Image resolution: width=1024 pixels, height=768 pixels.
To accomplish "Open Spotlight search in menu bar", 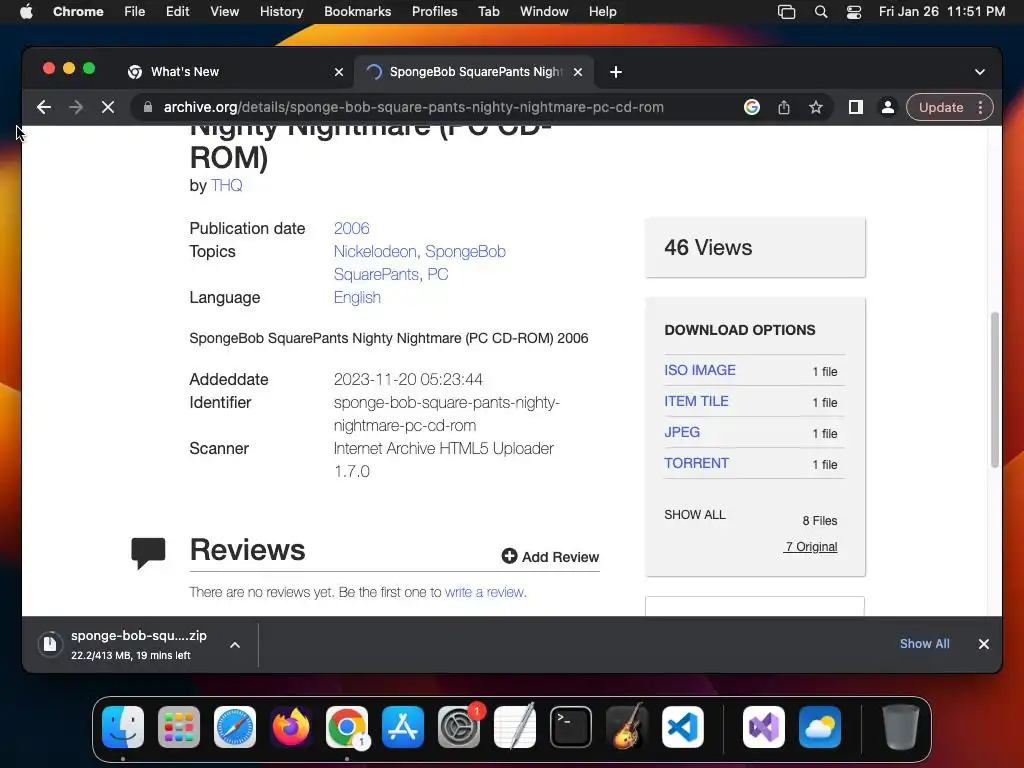I will [821, 11].
